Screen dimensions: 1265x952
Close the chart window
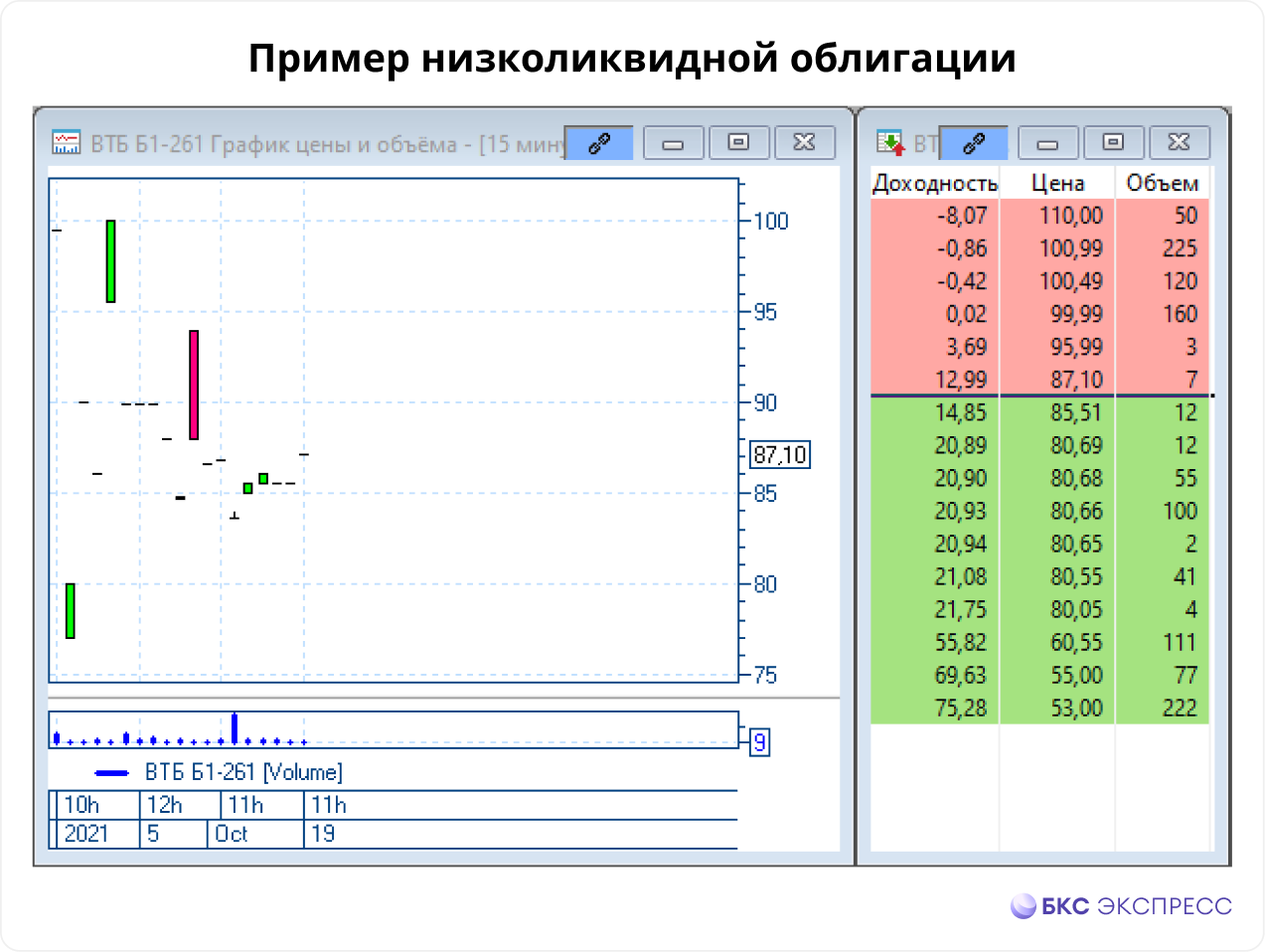(804, 143)
